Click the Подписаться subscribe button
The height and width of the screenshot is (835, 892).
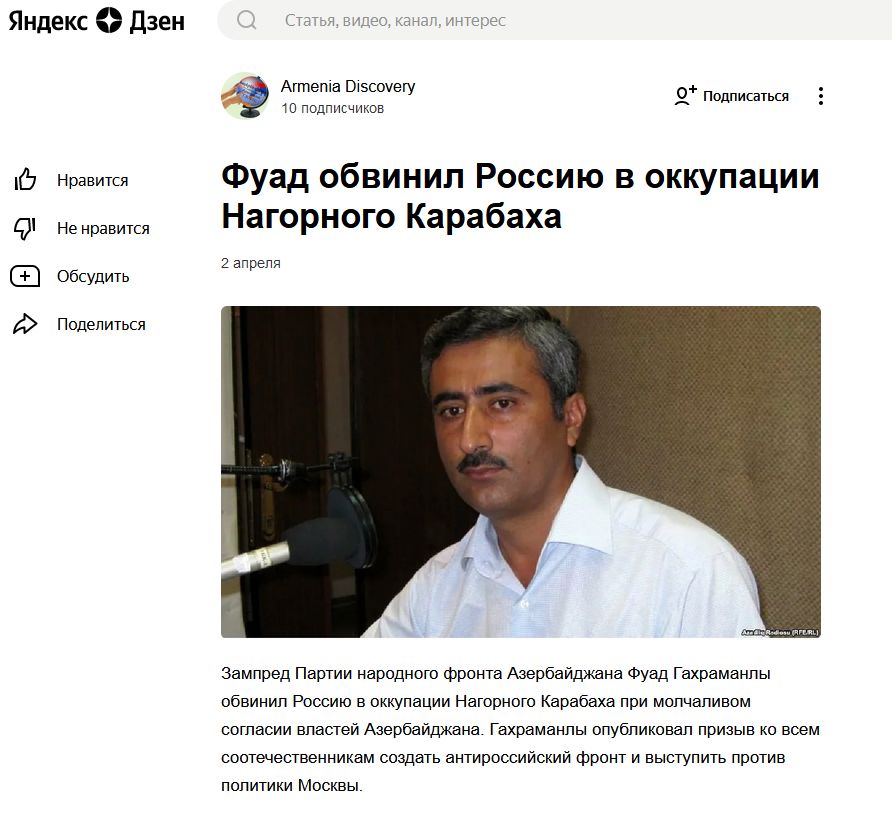pos(732,96)
